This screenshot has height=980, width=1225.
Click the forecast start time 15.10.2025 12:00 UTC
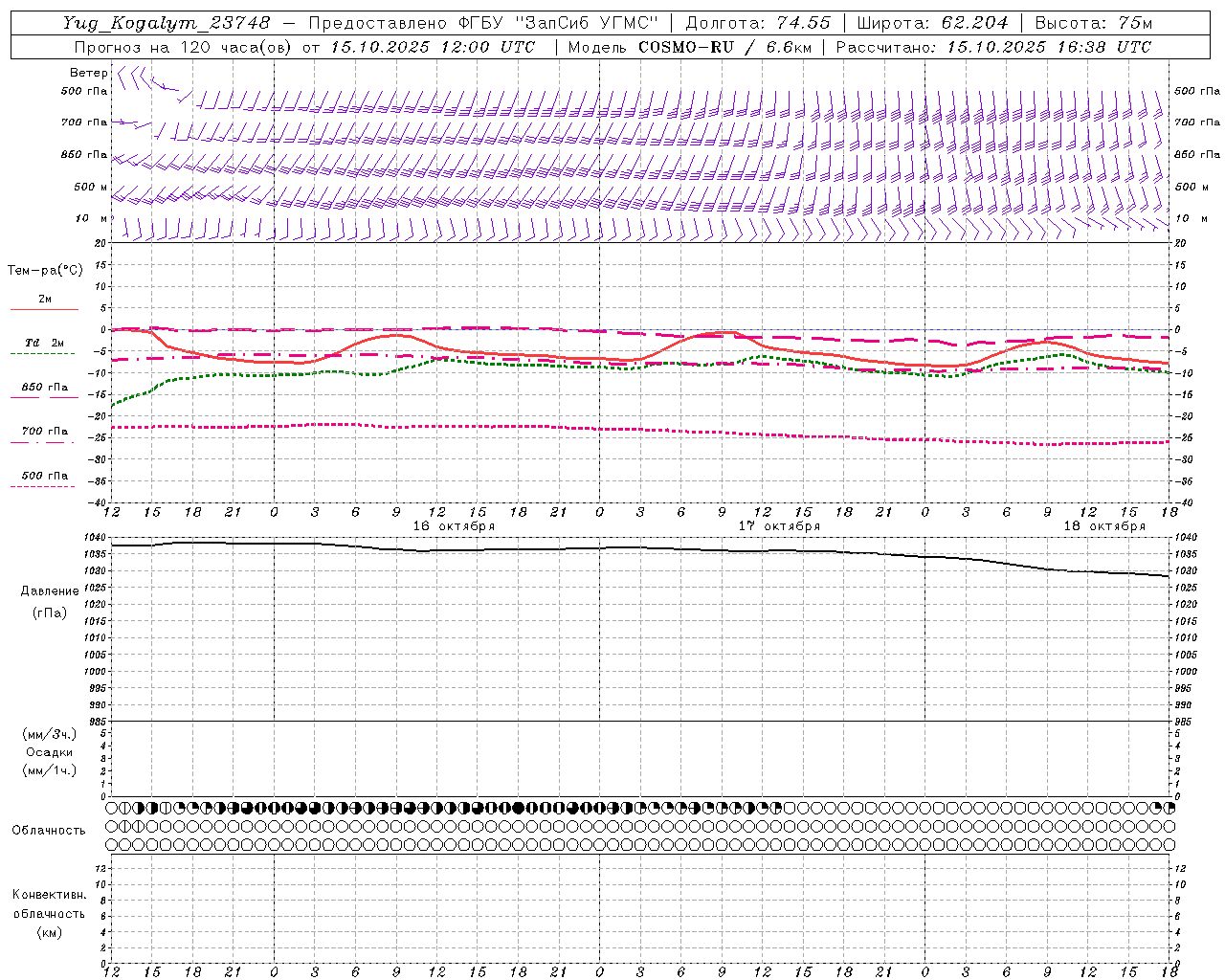[433, 47]
